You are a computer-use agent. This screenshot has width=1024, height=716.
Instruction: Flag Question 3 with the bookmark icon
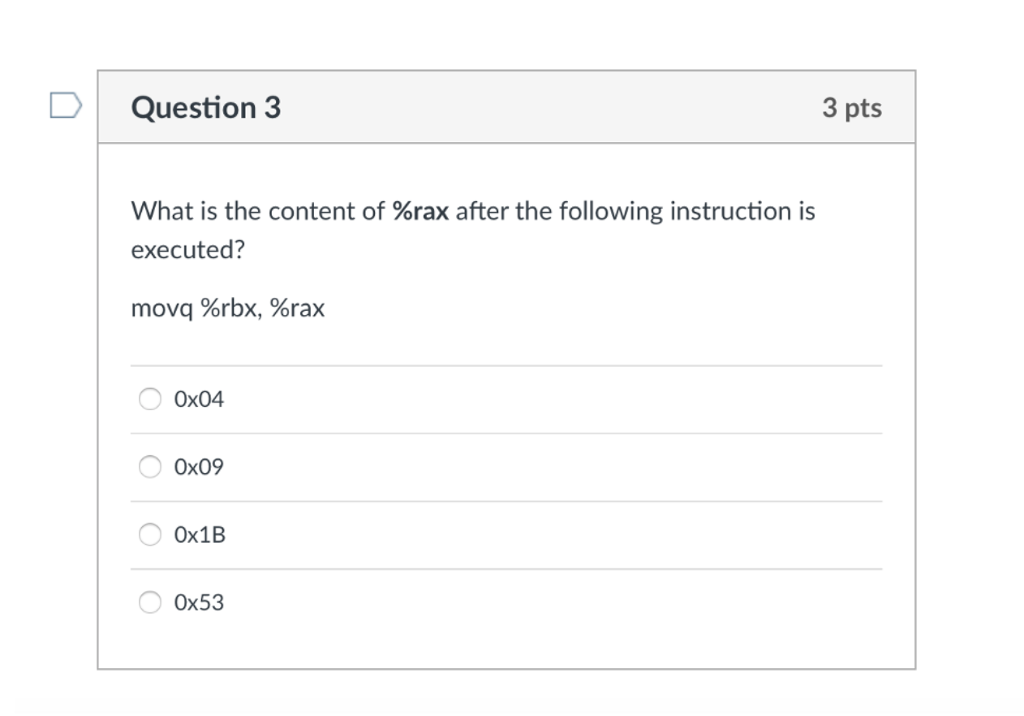click(x=65, y=104)
